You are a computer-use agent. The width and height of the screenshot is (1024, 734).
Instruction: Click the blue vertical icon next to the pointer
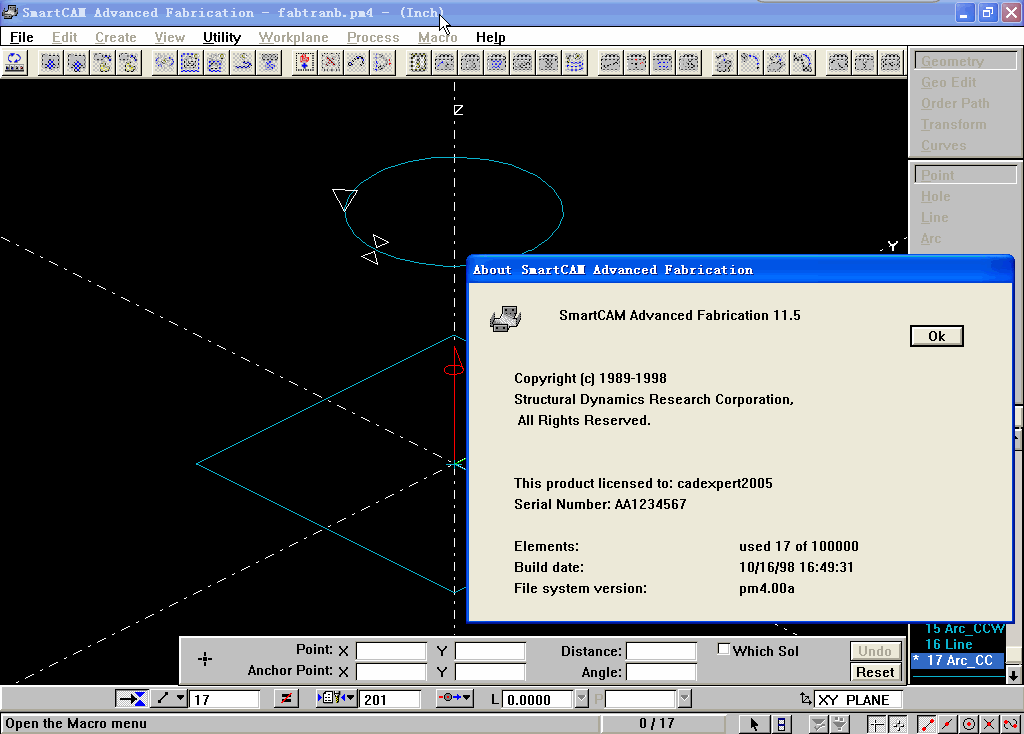(x=781, y=724)
